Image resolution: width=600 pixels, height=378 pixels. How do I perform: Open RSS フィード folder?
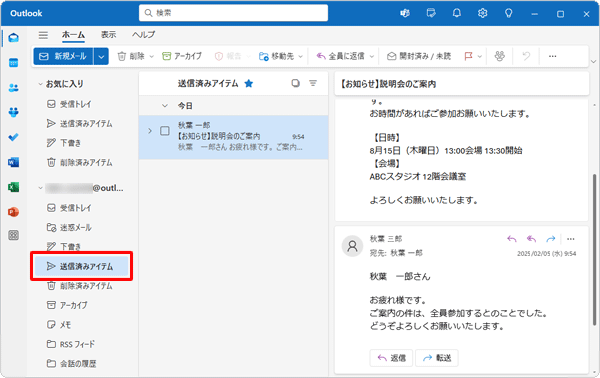[70, 344]
